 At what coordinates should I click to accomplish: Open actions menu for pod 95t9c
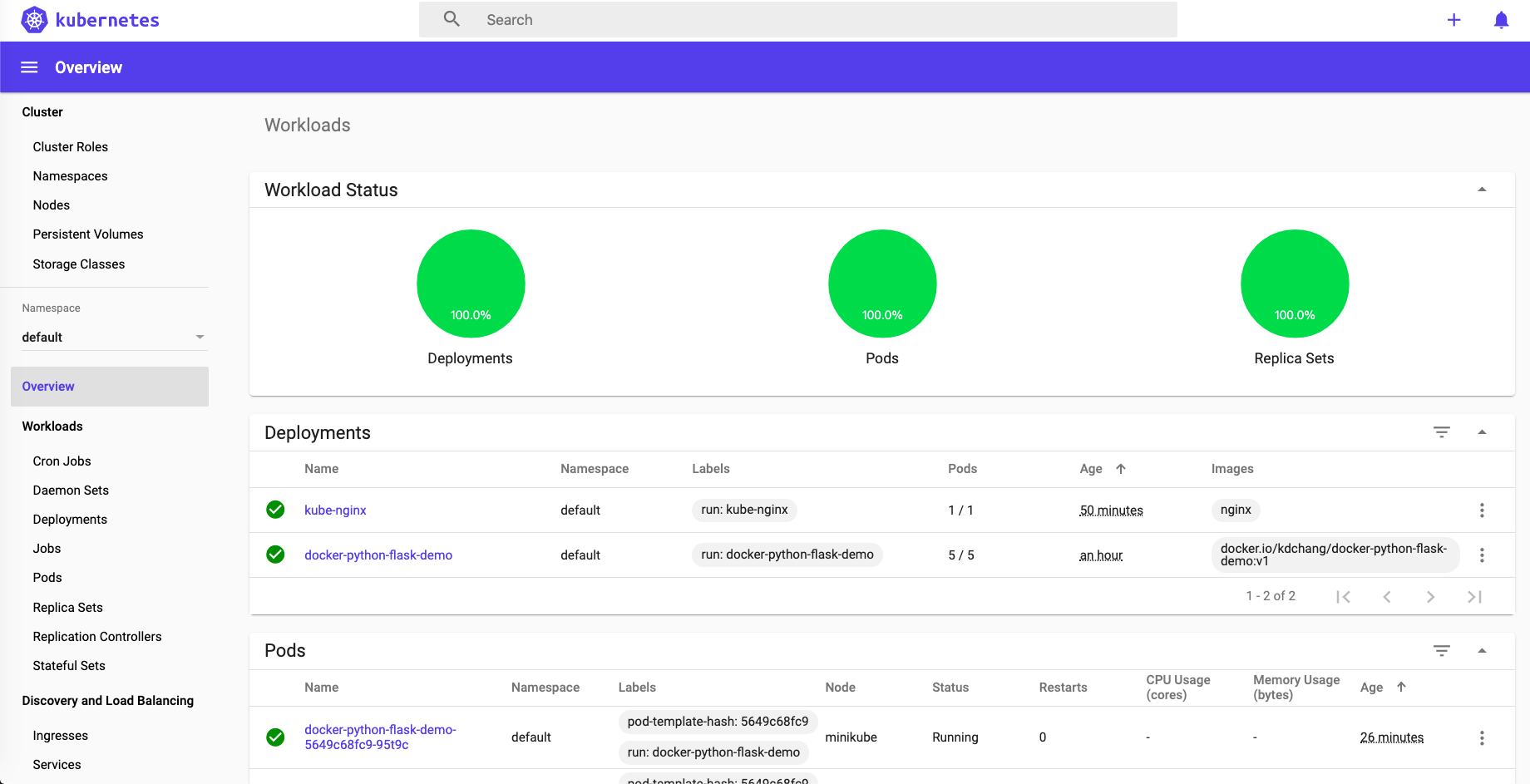click(x=1482, y=738)
